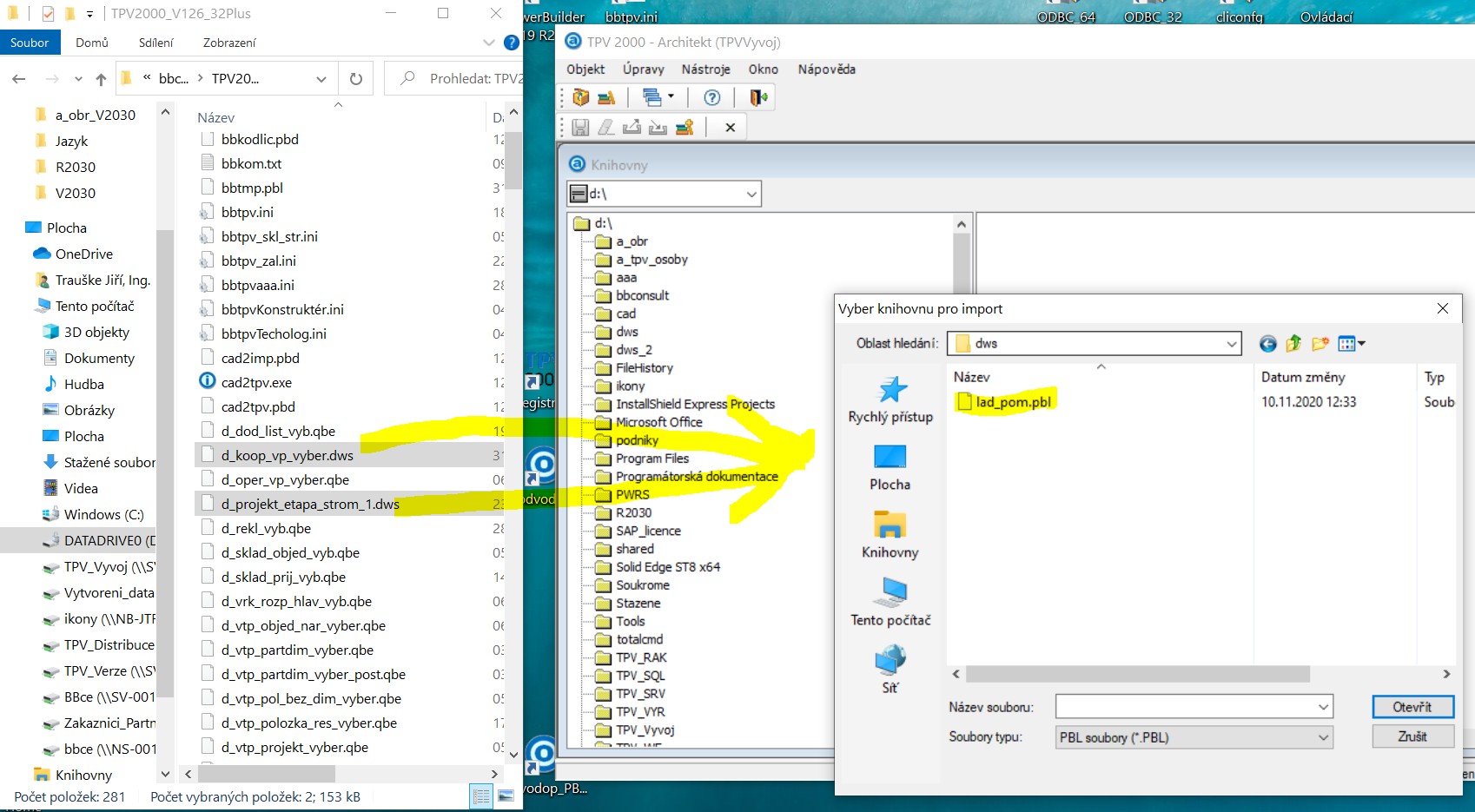
Task: Select the Solid Edge ST8 x64 folder
Action: [667, 567]
